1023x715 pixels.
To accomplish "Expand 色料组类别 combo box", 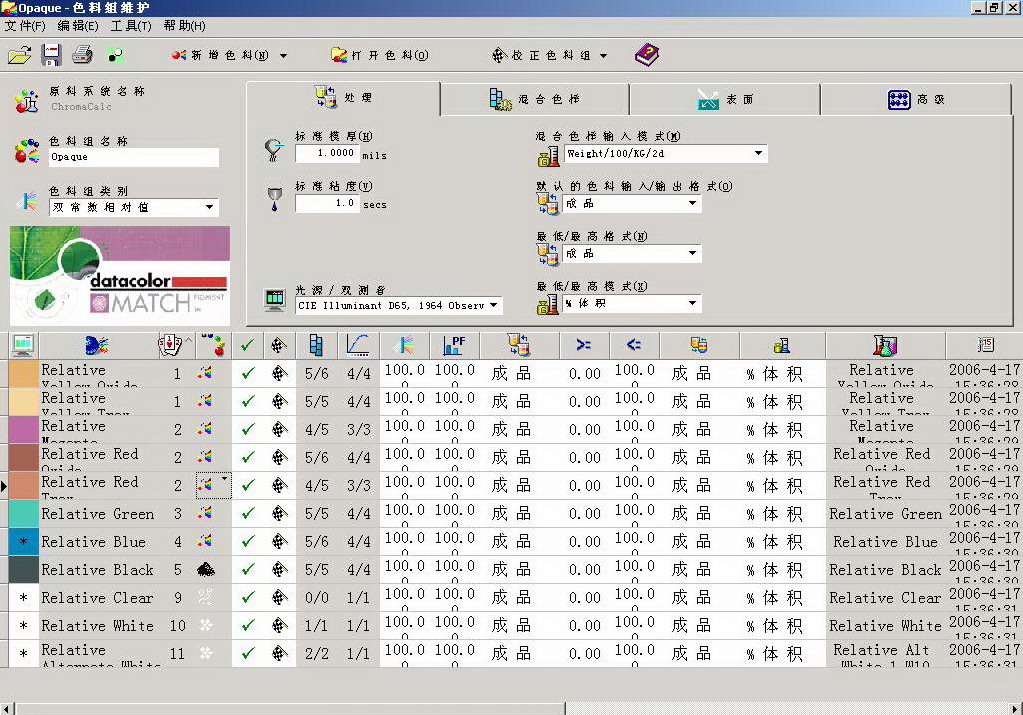I will (209, 207).
